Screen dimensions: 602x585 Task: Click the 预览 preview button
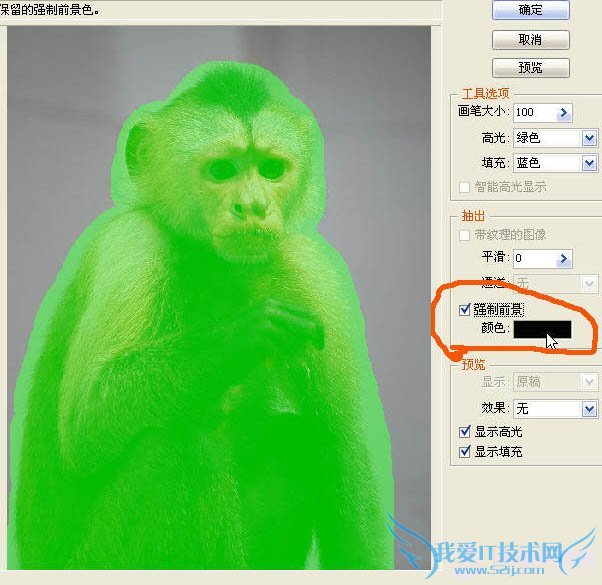[531, 68]
